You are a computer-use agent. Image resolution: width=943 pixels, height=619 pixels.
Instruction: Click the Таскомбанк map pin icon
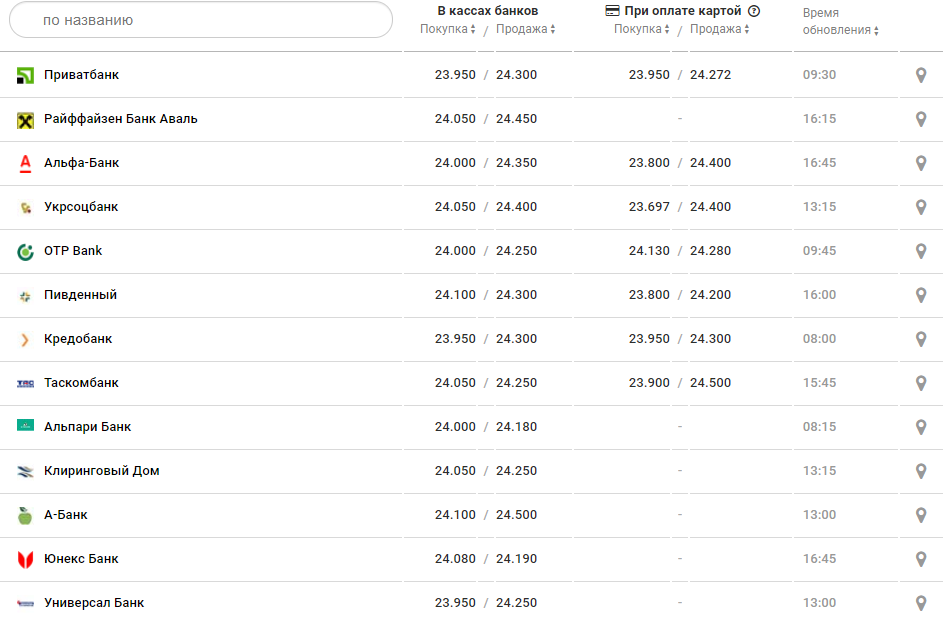[921, 383]
